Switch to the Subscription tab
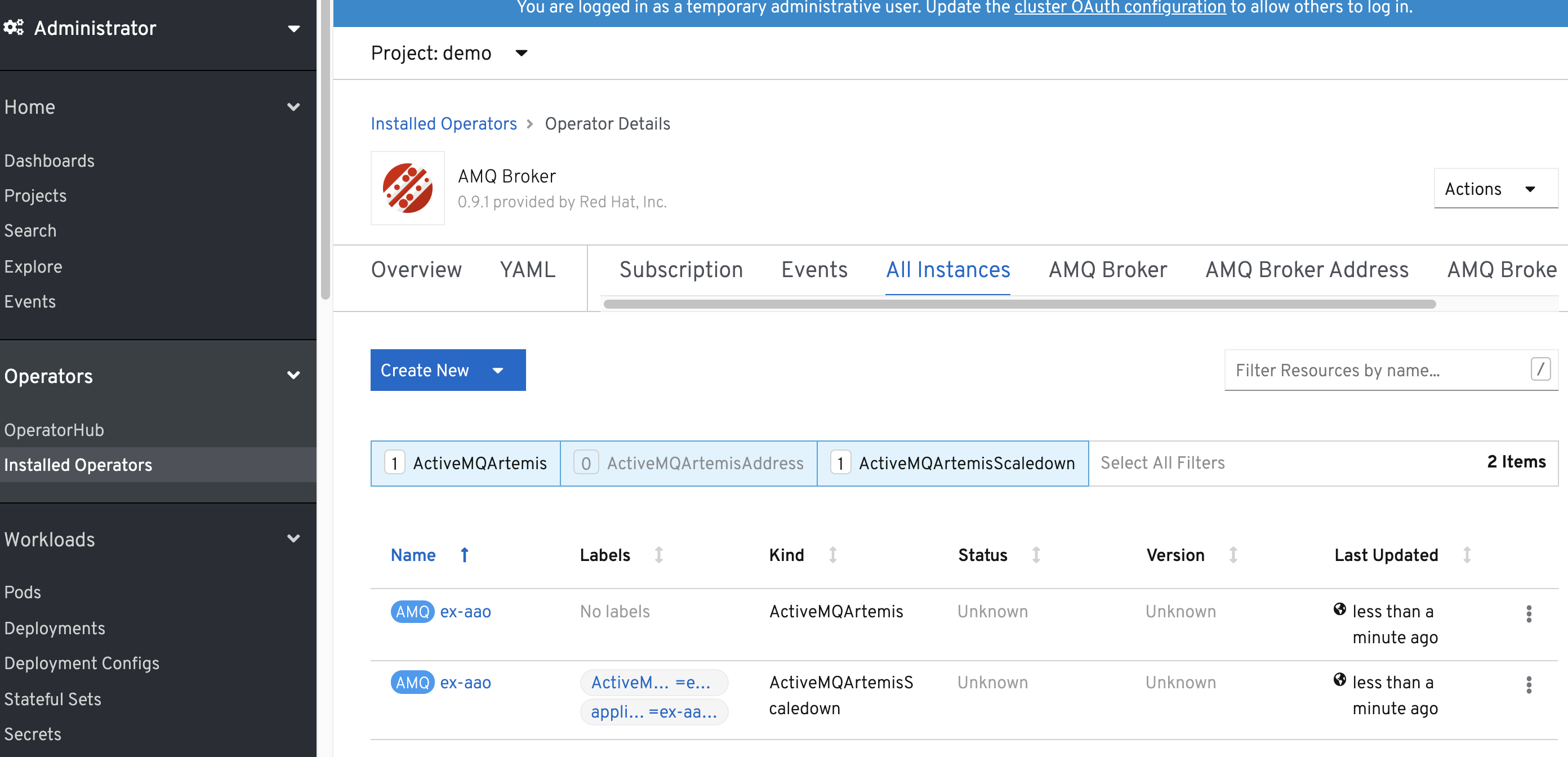Viewport: 1568px width, 757px height. (680, 269)
